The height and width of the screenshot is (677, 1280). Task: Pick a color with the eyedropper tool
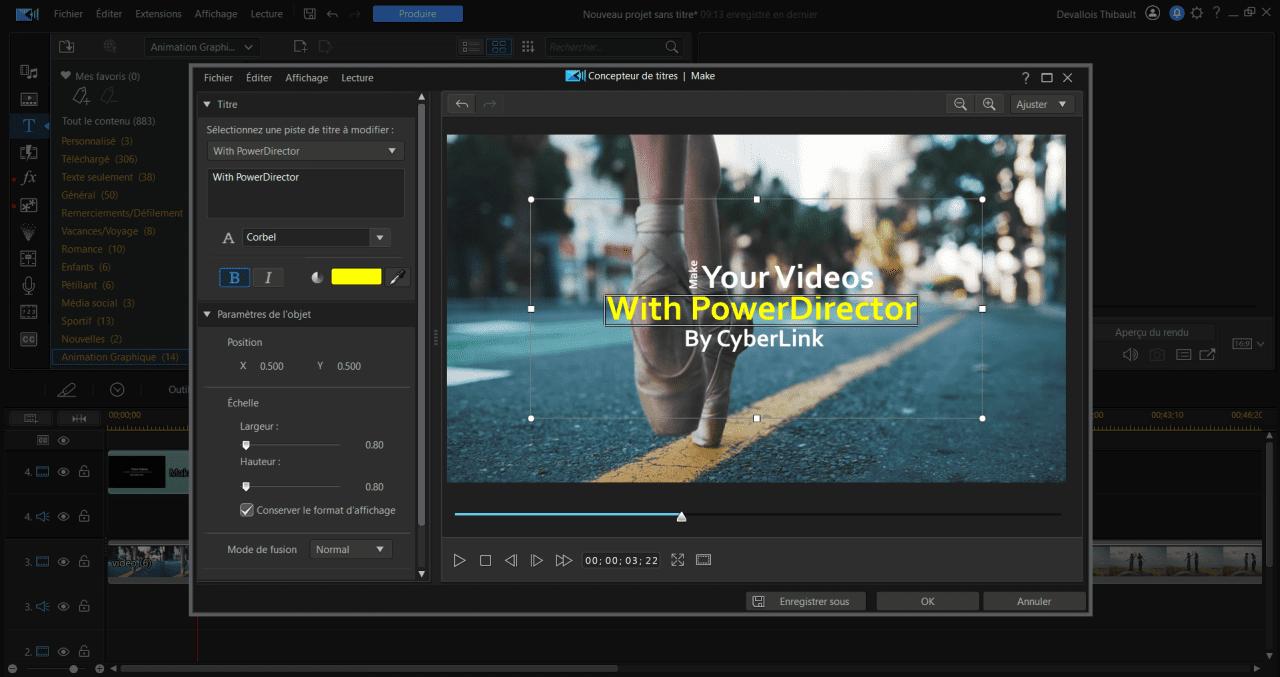point(398,277)
